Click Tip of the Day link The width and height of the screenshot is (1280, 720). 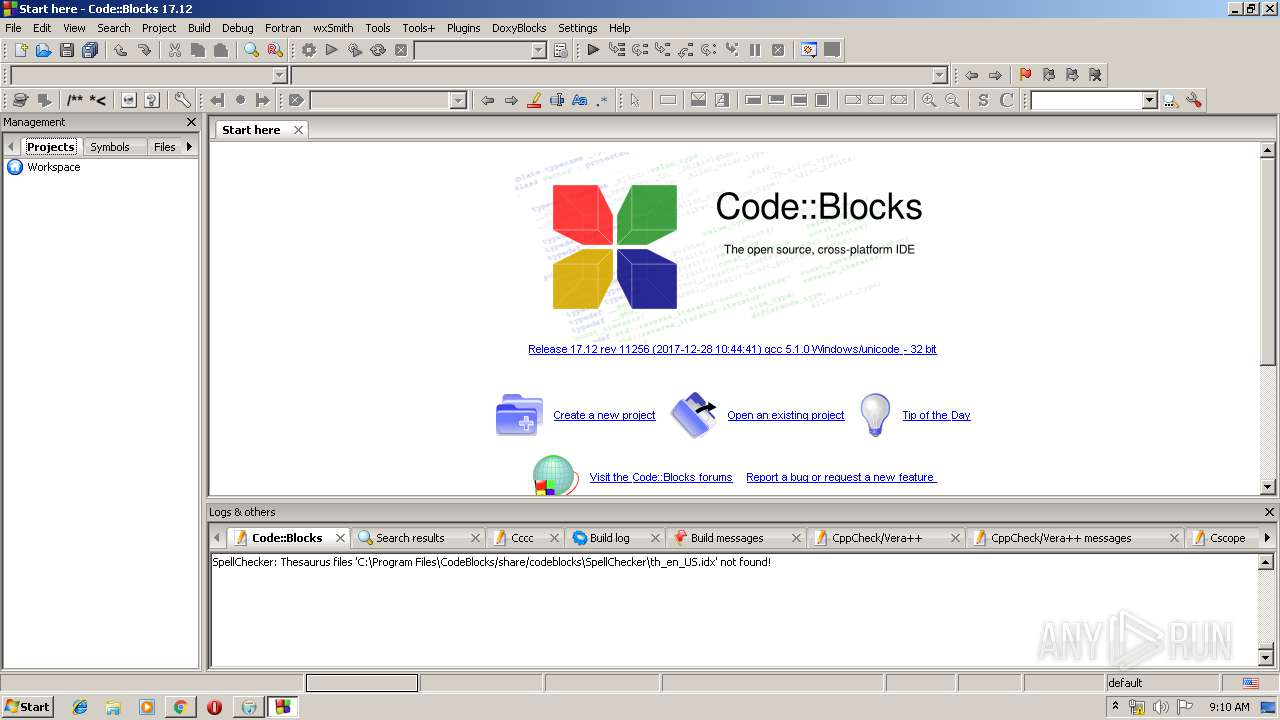[x=936, y=415]
